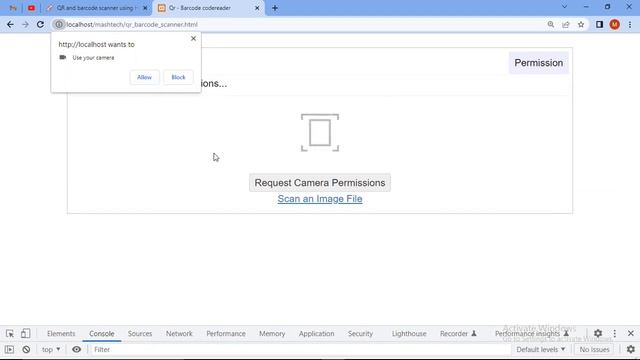Open the Security tab in DevTools

tap(360, 333)
